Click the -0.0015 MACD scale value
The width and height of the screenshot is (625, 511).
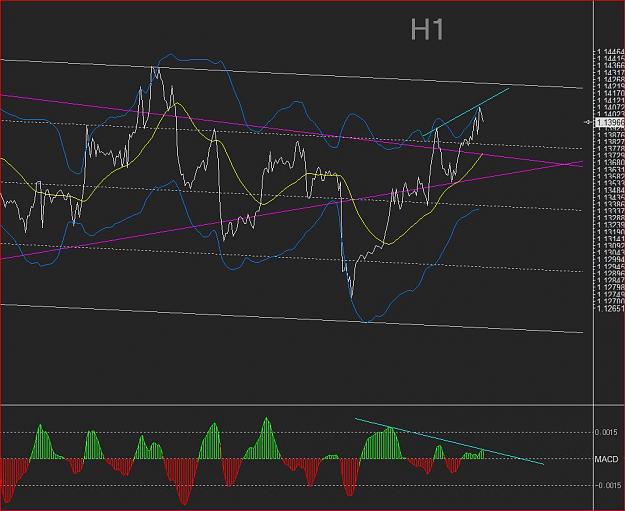coord(608,485)
